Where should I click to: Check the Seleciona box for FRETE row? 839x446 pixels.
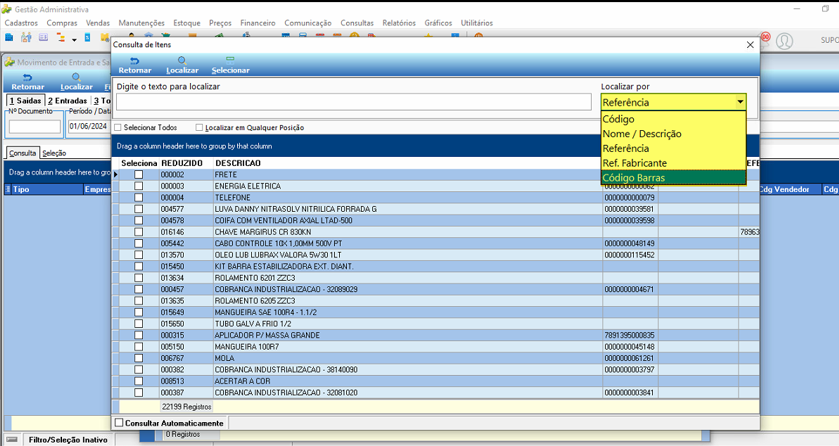pyautogui.click(x=139, y=174)
